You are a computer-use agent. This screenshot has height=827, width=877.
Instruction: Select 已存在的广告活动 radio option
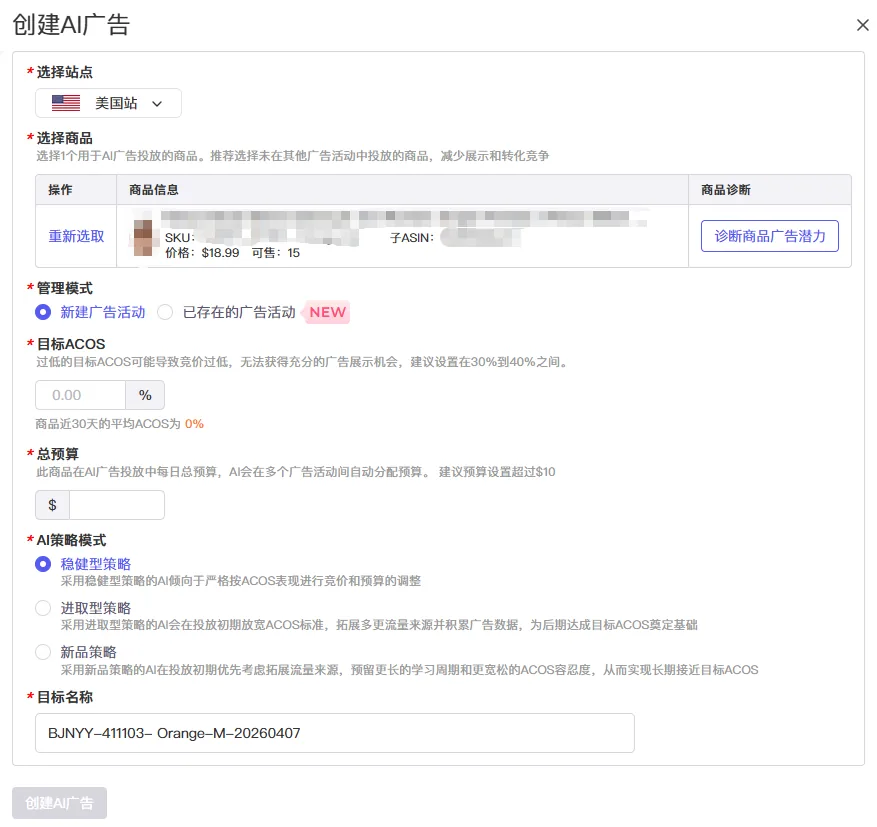tap(165, 312)
